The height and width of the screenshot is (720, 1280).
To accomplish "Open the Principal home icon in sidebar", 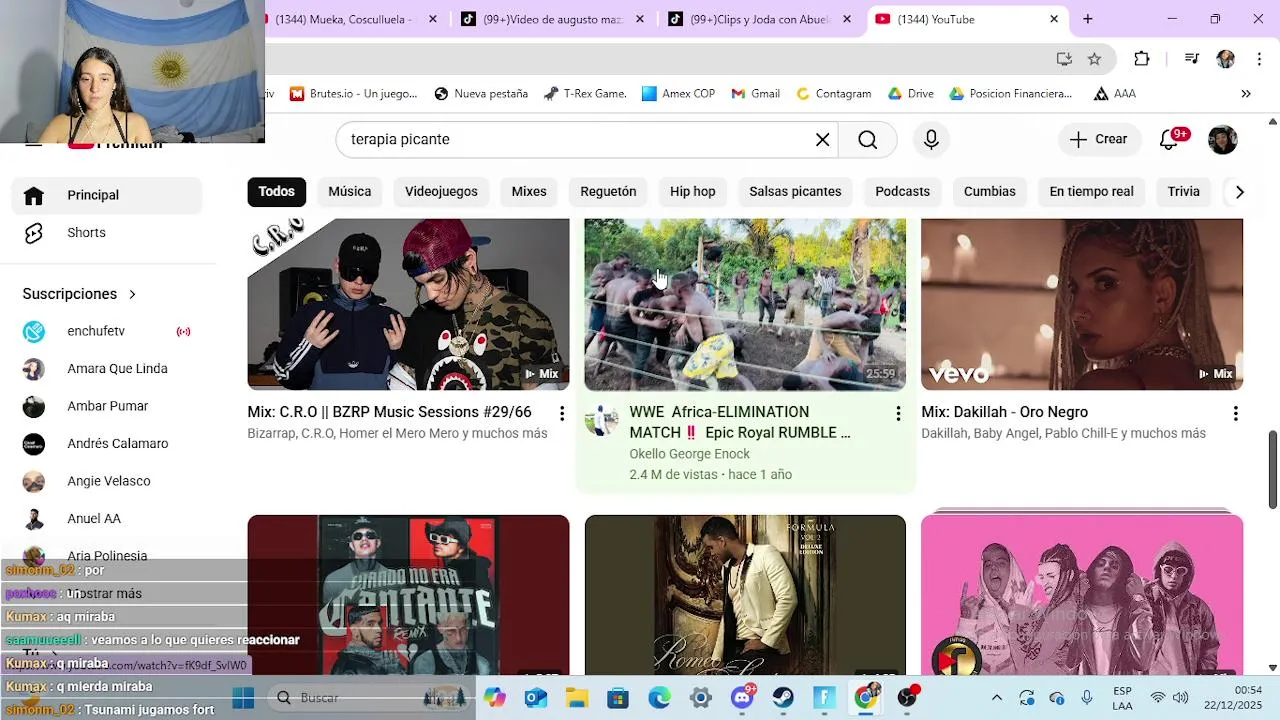I will 34,195.
